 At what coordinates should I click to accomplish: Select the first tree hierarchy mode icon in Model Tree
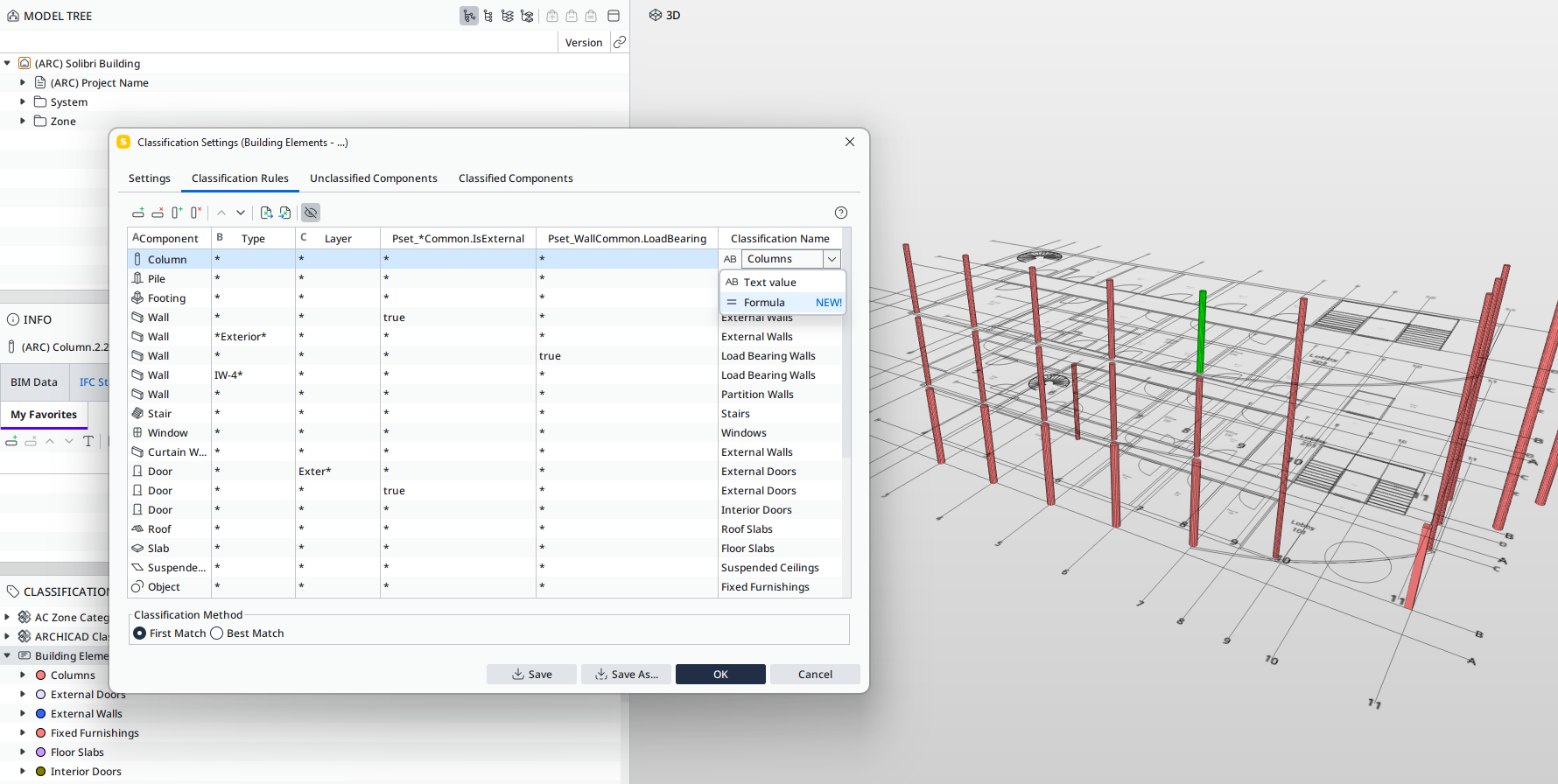point(469,16)
